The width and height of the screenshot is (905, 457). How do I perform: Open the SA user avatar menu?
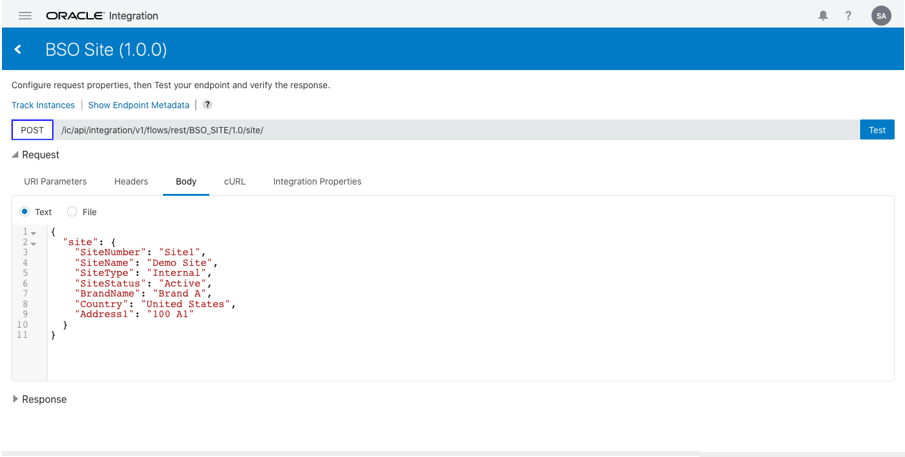(x=881, y=16)
